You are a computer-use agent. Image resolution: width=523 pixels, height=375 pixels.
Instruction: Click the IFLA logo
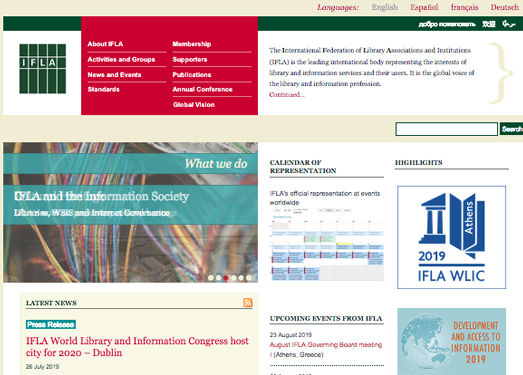click(x=42, y=68)
